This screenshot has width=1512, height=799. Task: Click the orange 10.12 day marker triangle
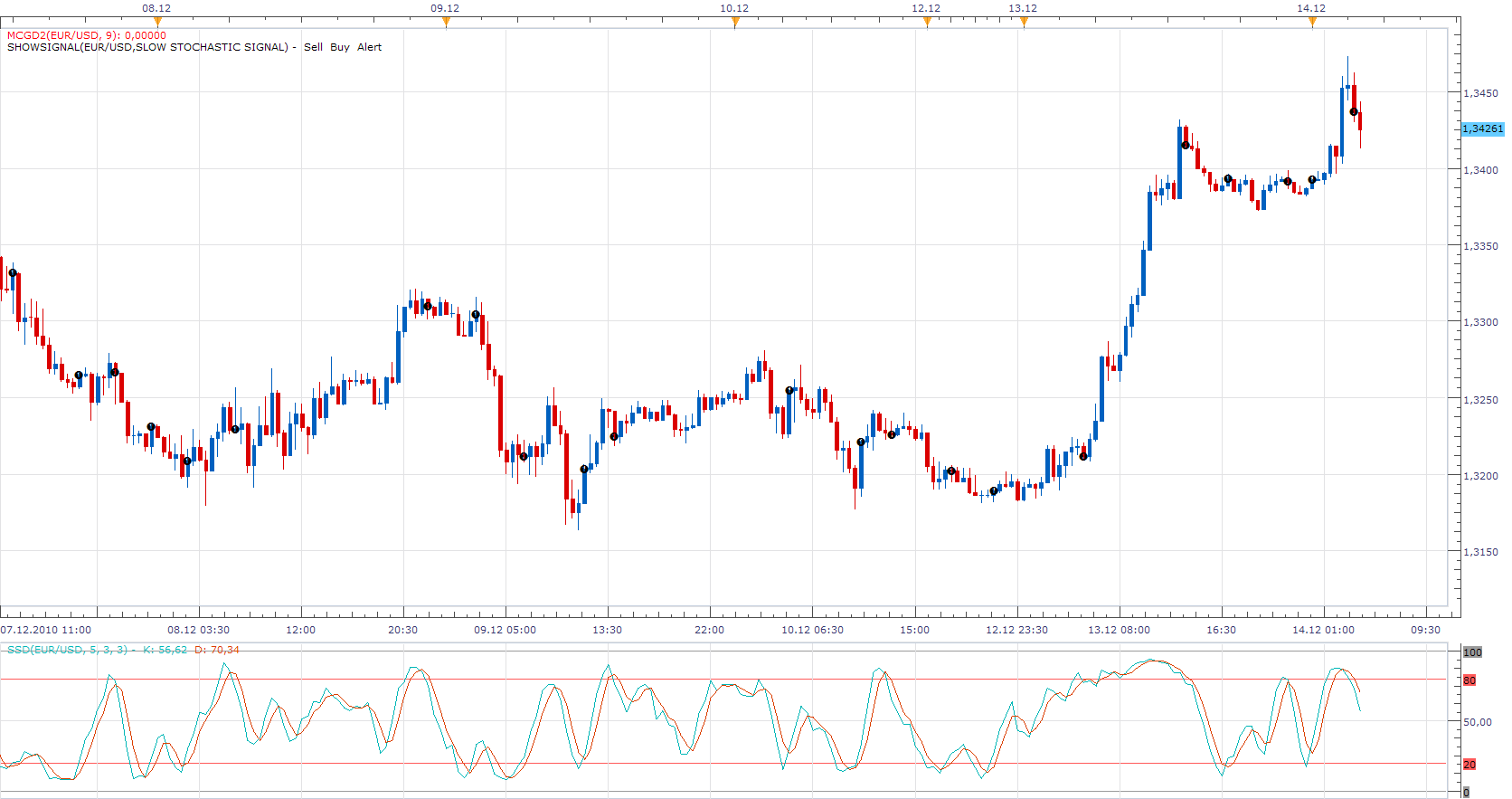[735, 23]
